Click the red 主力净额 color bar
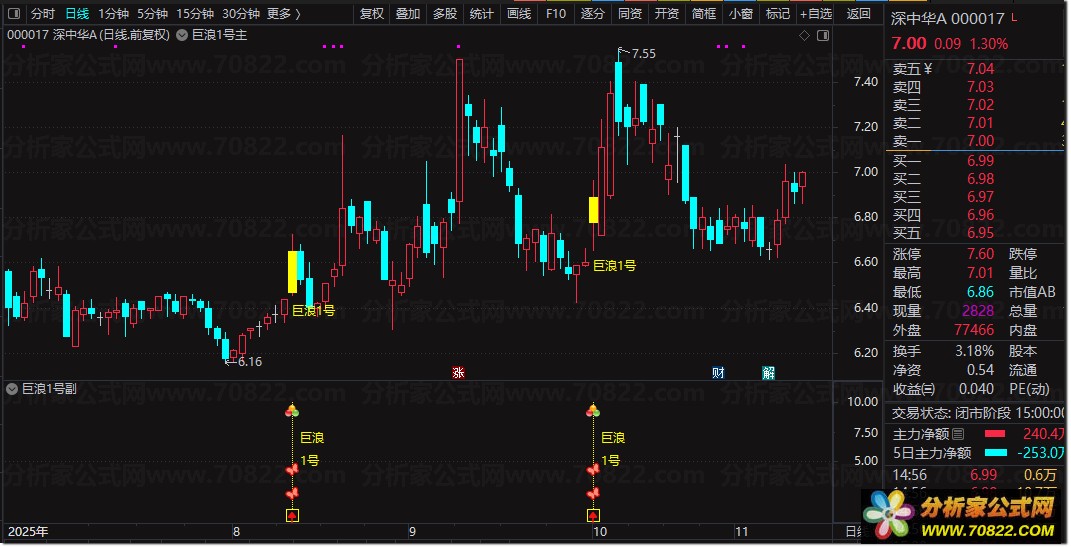Viewport: 1071px width, 547px height. click(995, 434)
